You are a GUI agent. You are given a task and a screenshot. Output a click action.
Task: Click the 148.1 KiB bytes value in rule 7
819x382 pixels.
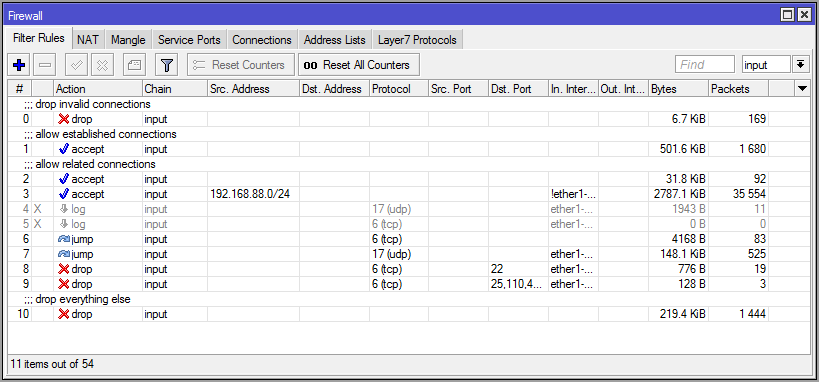coord(683,254)
